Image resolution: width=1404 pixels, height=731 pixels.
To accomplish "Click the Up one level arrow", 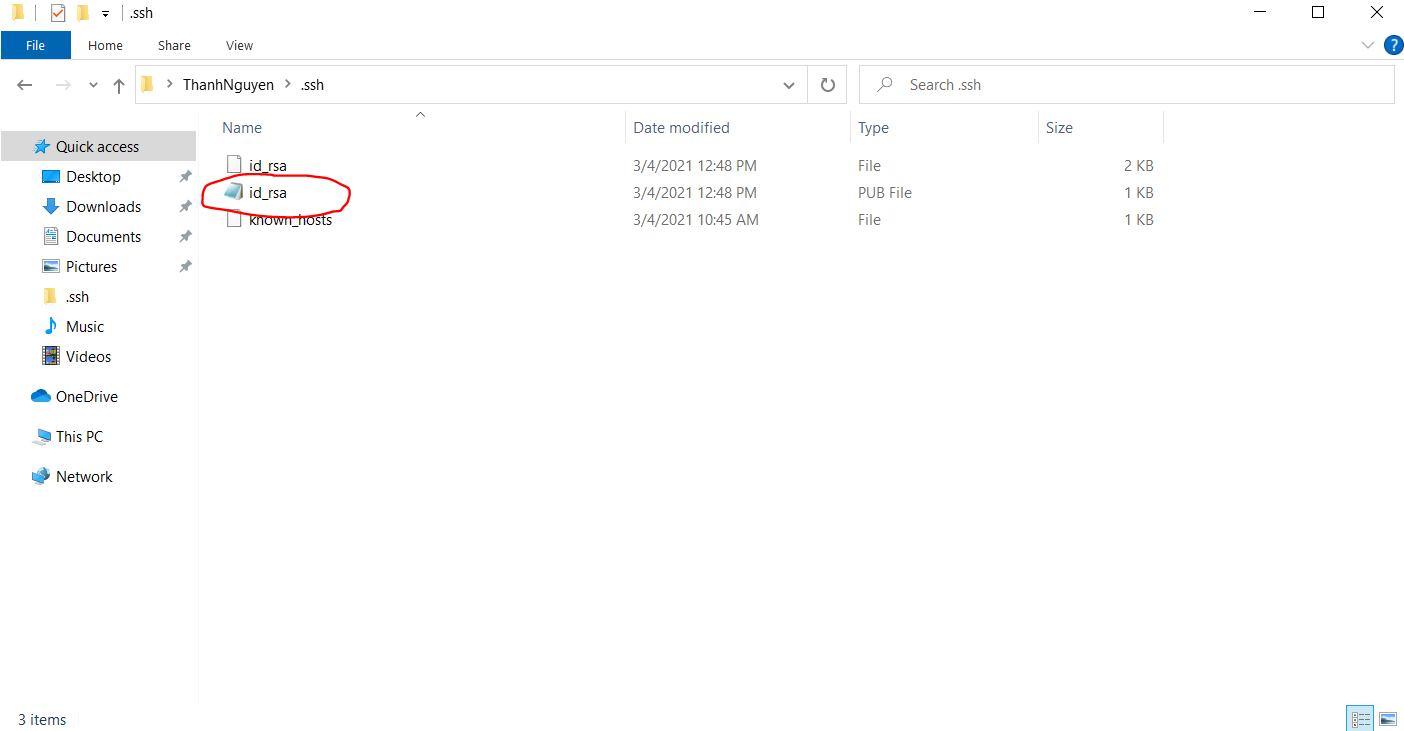I will coord(119,85).
